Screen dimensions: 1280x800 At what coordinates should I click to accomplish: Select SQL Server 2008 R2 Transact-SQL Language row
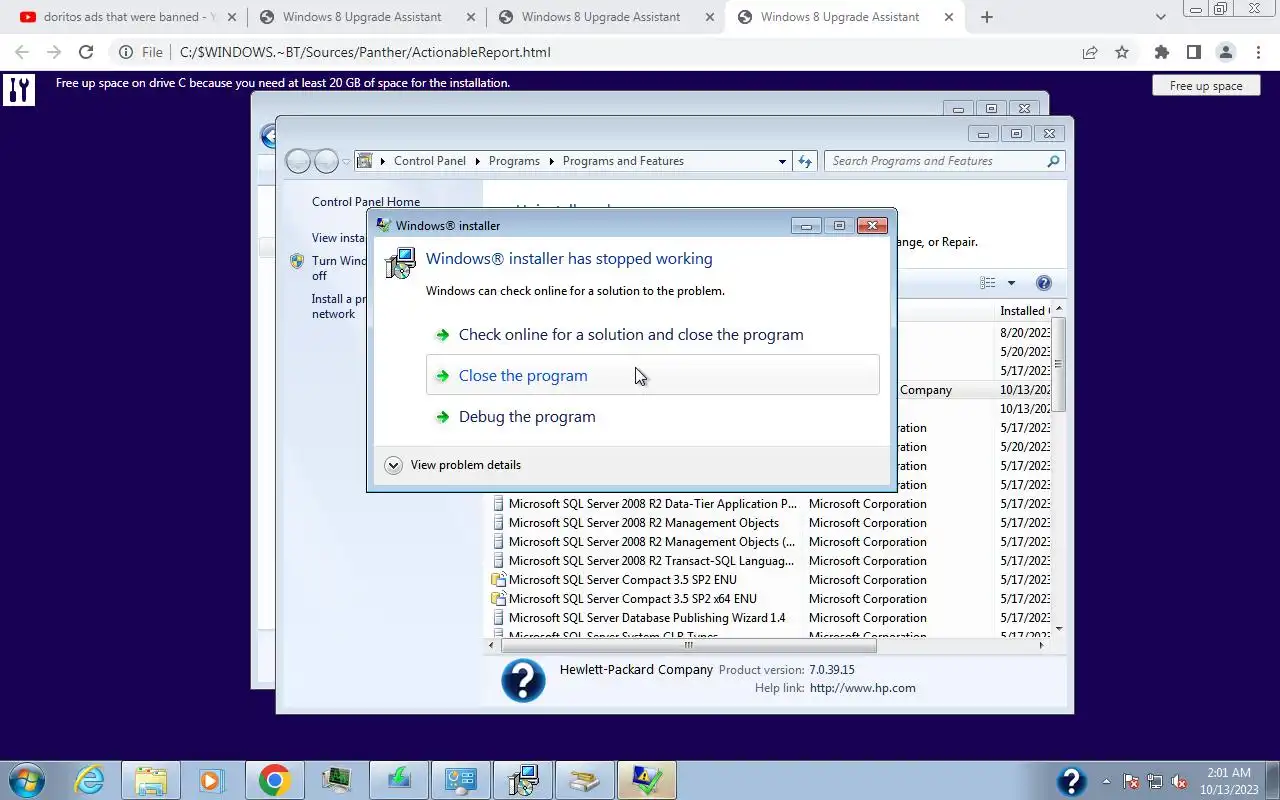click(x=652, y=561)
